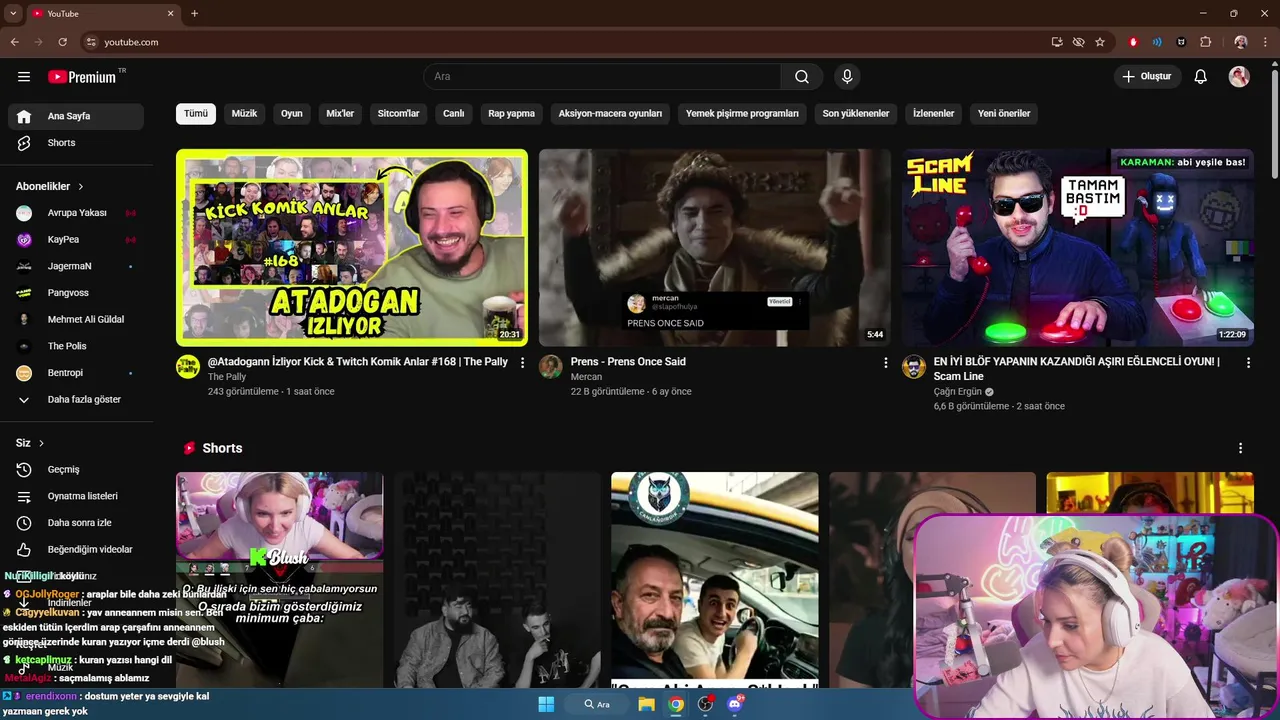Open Oynatma listeleri playlists
1280x720 pixels.
[76, 496]
